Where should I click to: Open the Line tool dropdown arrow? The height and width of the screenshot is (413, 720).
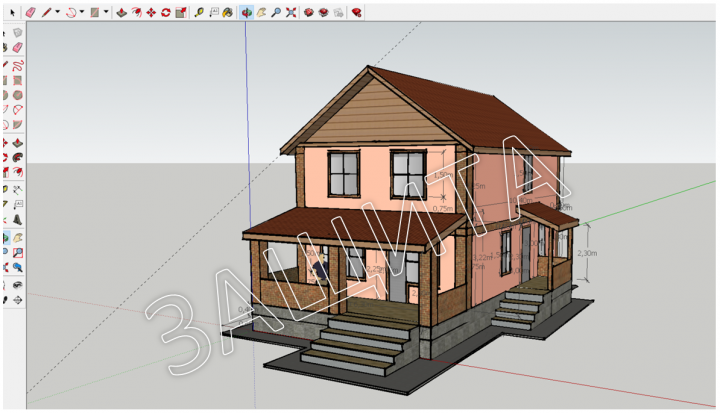point(57,12)
